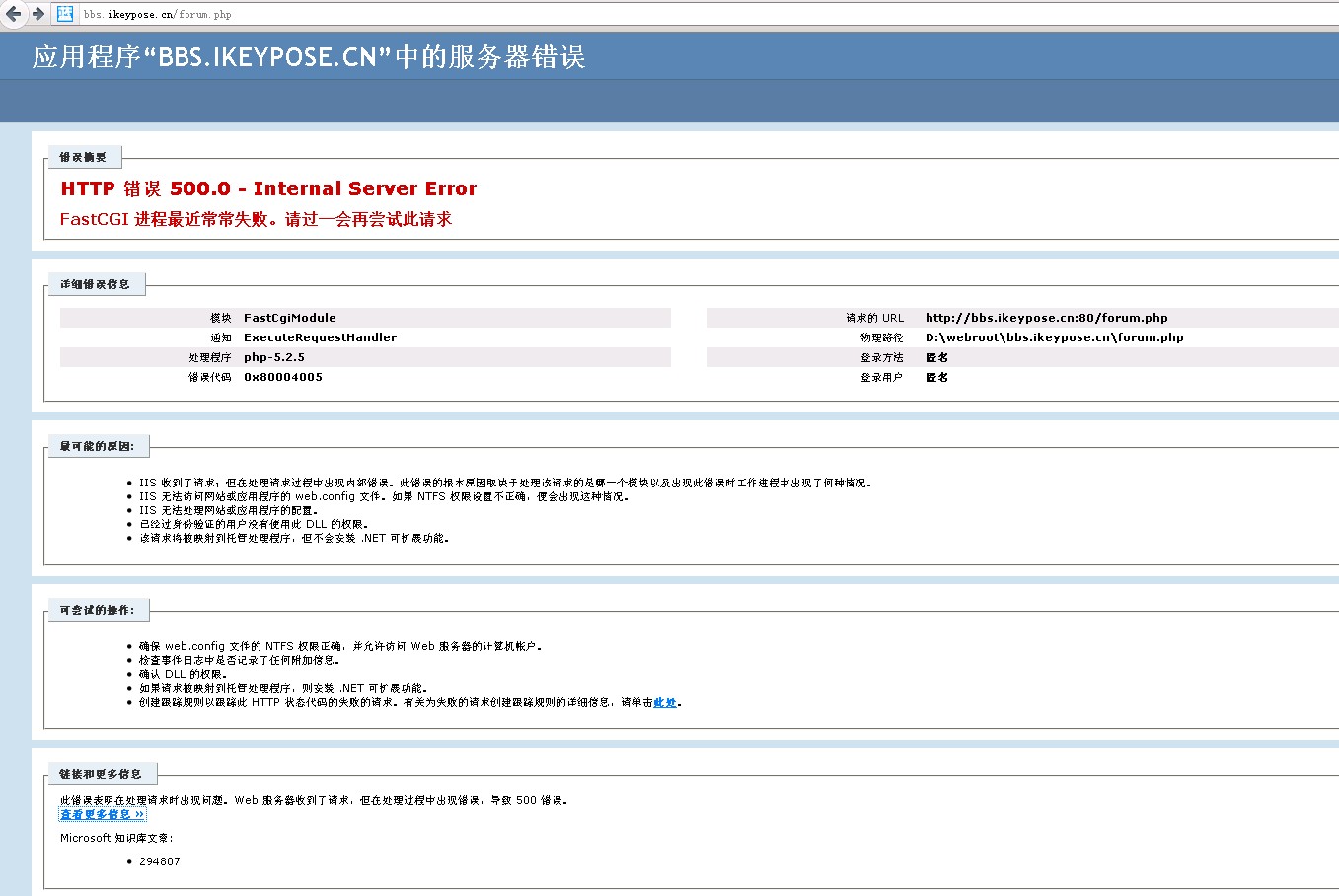Click the '检查事件日志中是否记录了任何附加信息' line
The image size is (1339, 896).
coord(240,660)
